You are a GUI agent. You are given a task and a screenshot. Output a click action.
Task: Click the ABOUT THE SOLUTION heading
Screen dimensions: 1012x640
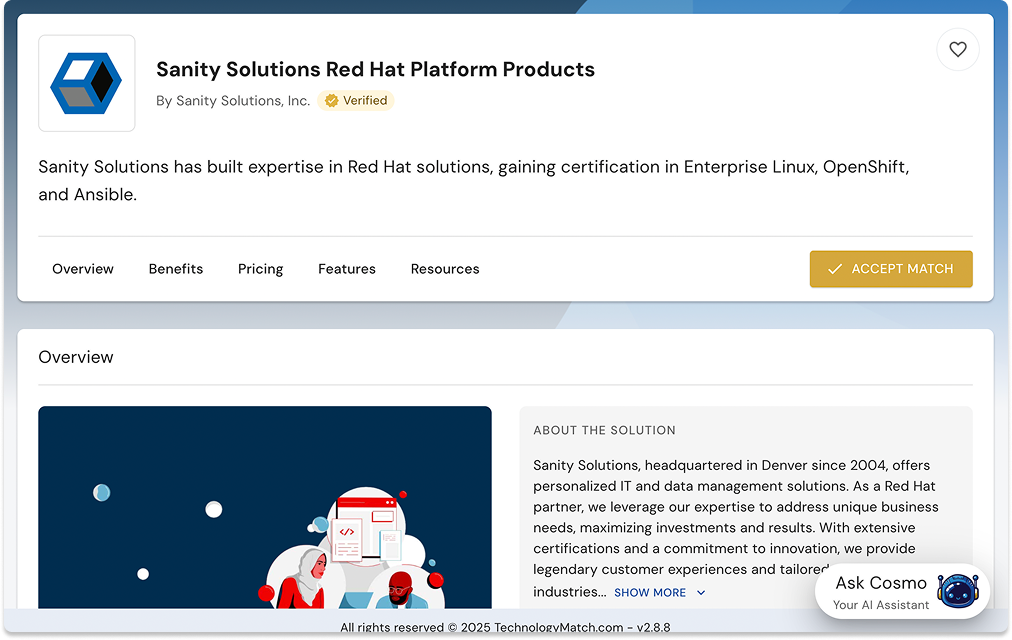604,430
